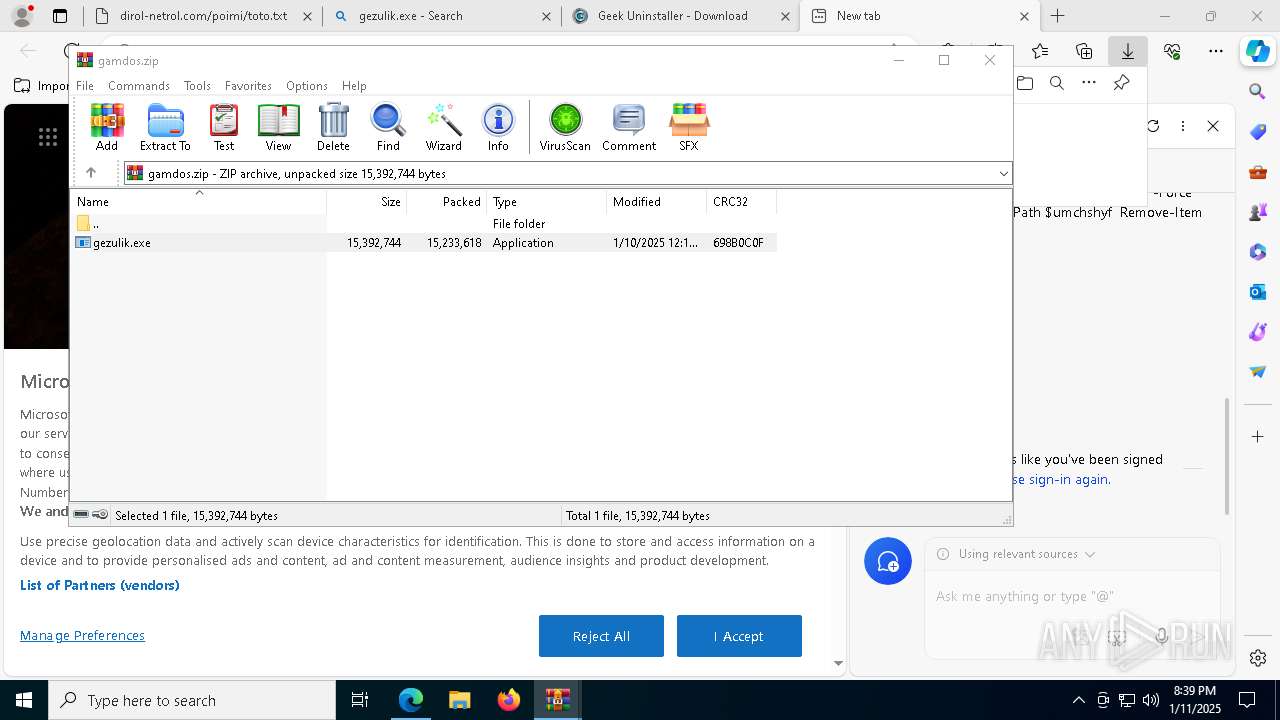
Task: Open Edge Settings and more menu
Action: (x=1216, y=51)
